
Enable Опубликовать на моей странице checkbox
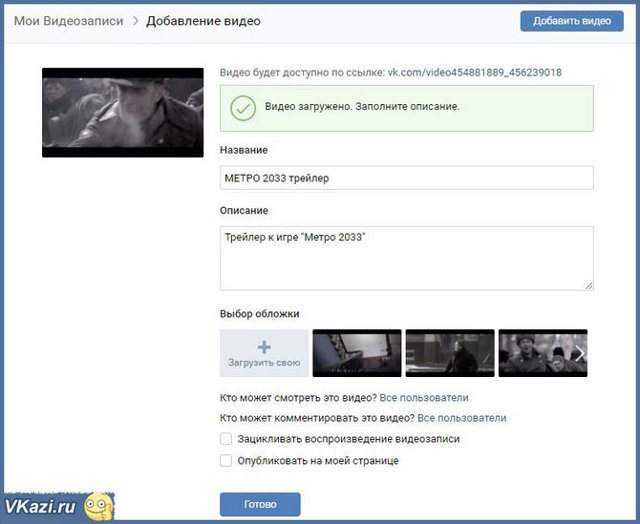[x=226, y=461]
